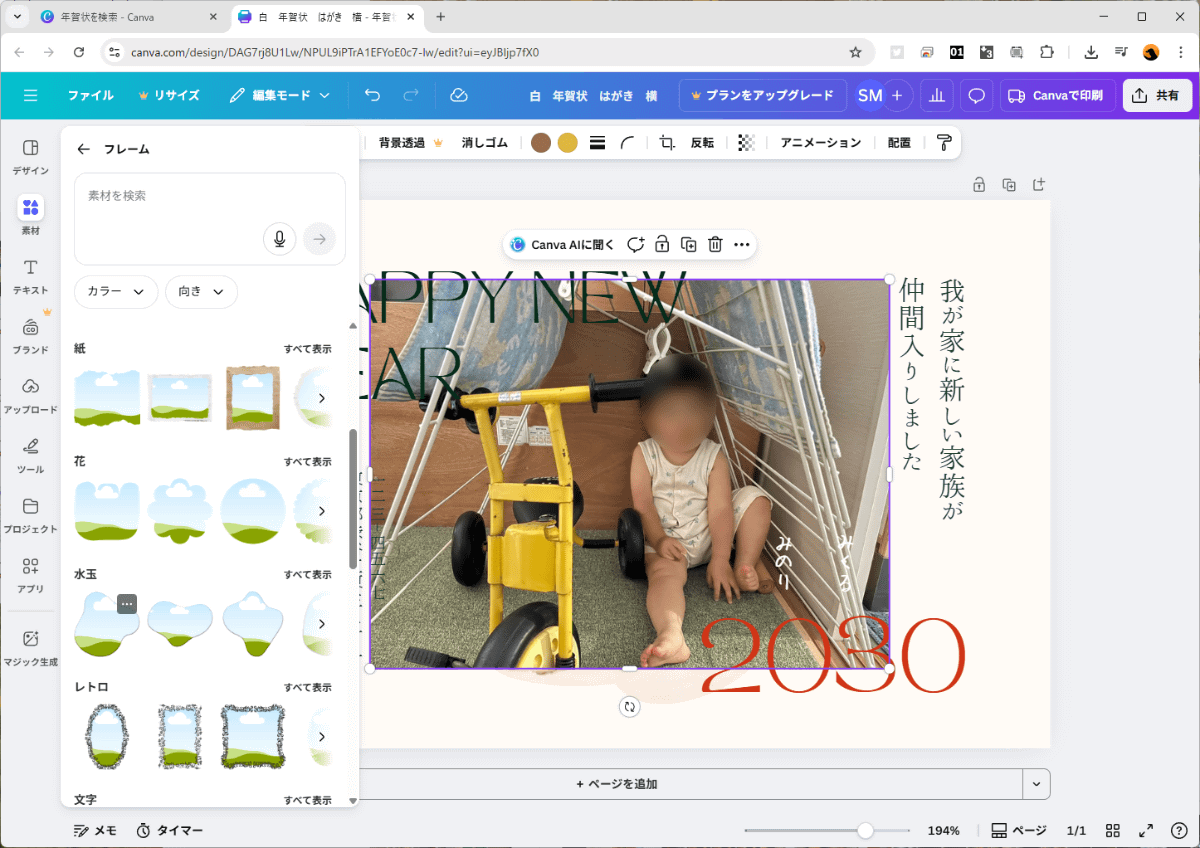The width and height of the screenshot is (1200, 848).
Task: Open the corner rounding tool
Action: [x=628, y=143]
